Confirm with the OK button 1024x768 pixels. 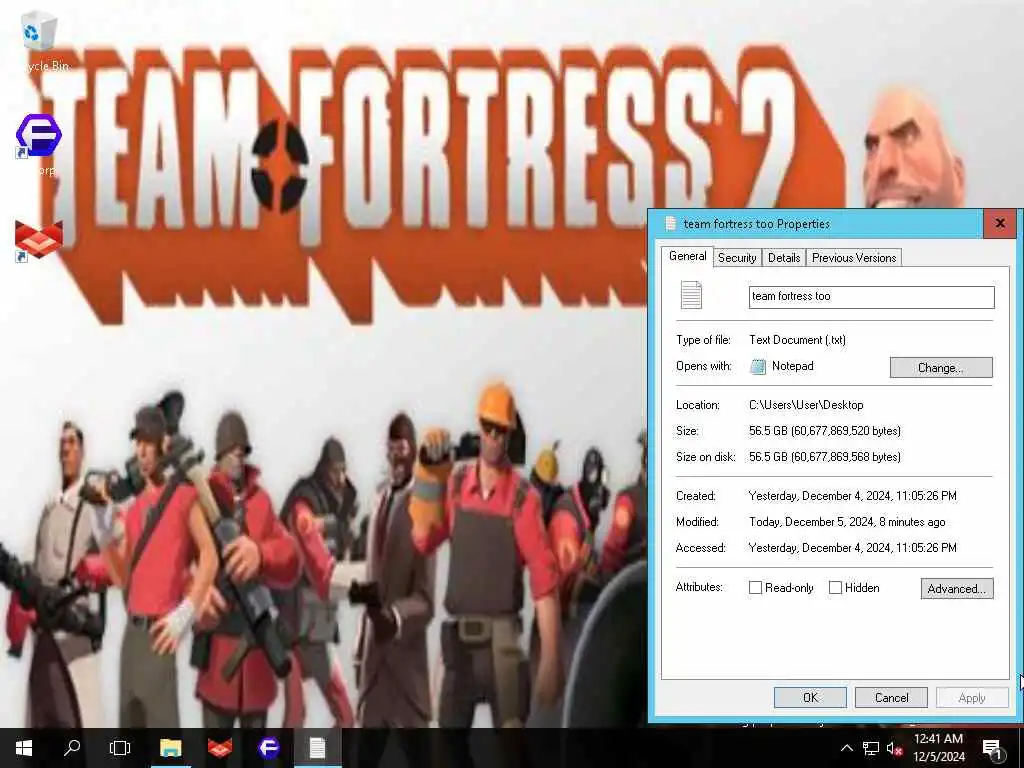pos(810,697)
